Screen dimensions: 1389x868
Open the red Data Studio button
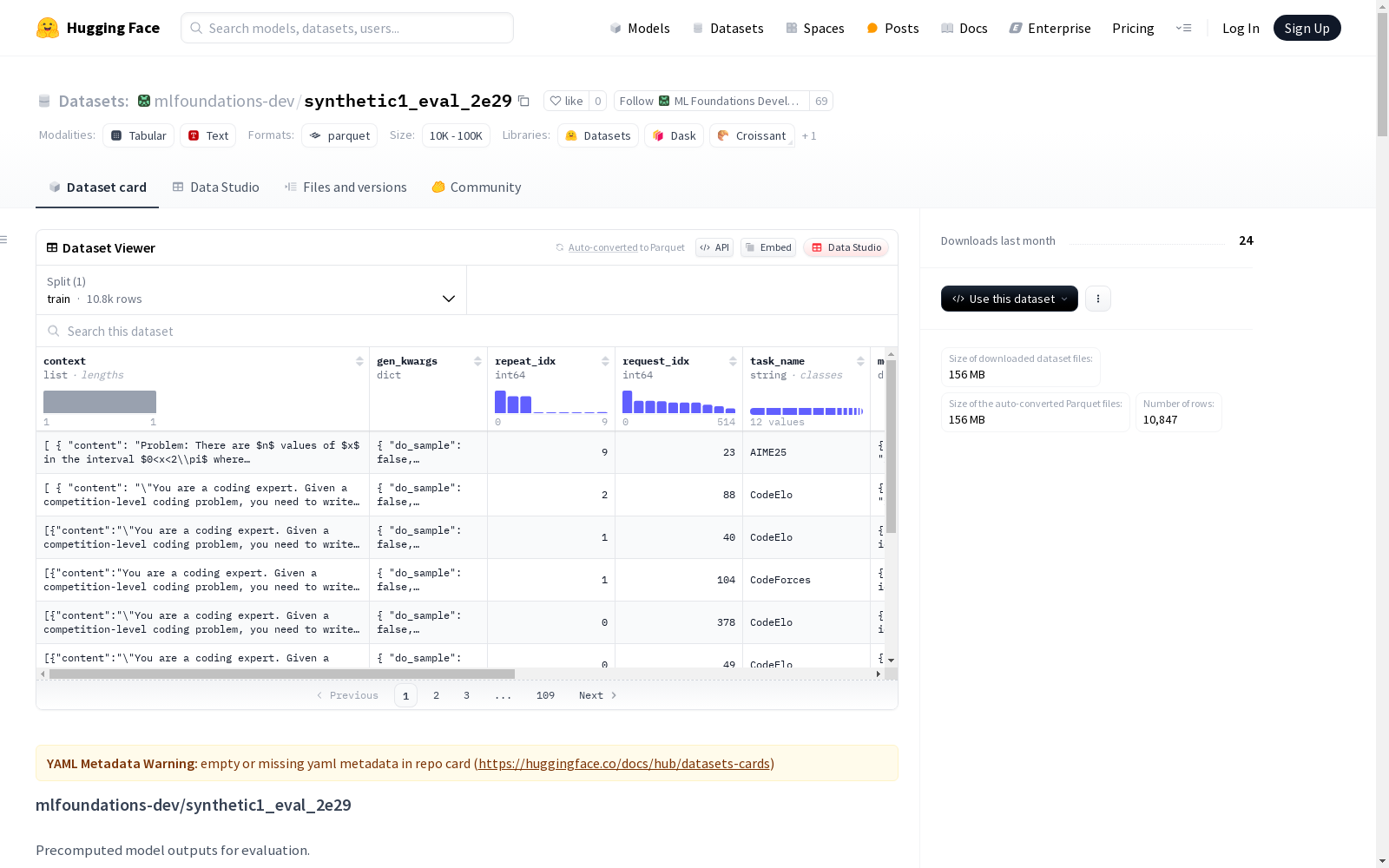tap(846, 247)
